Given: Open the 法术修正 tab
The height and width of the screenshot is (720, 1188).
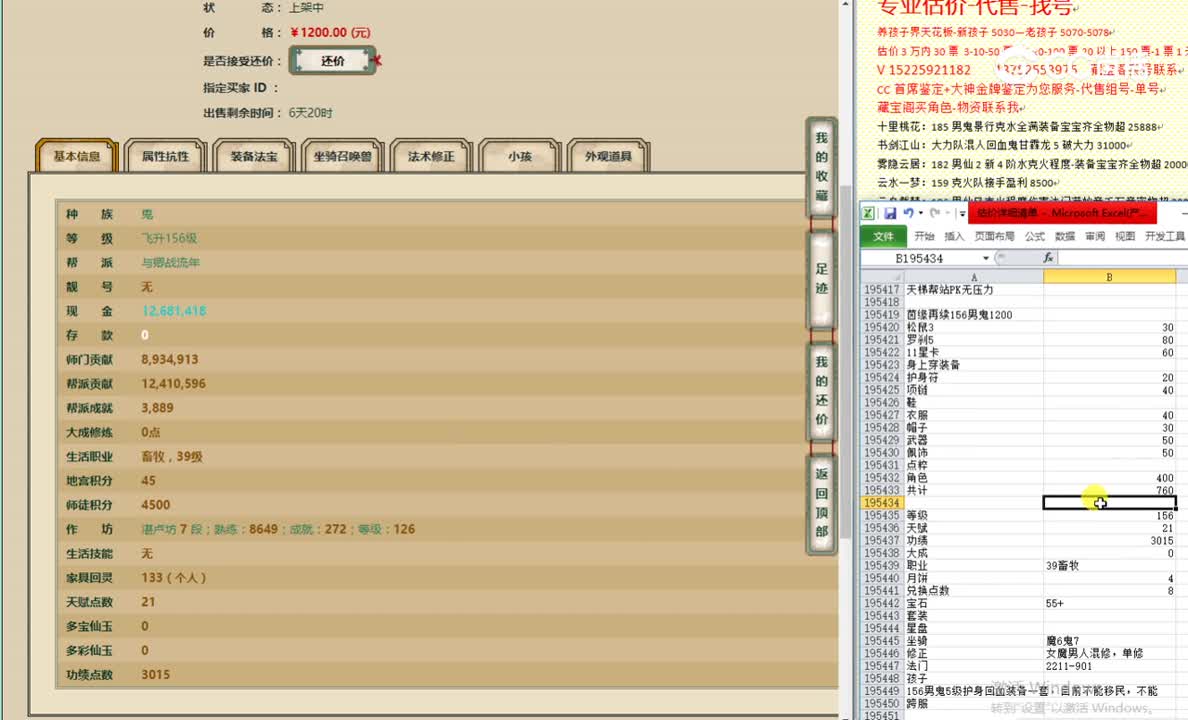Looking at the screenshot, I should click(431, 156).
